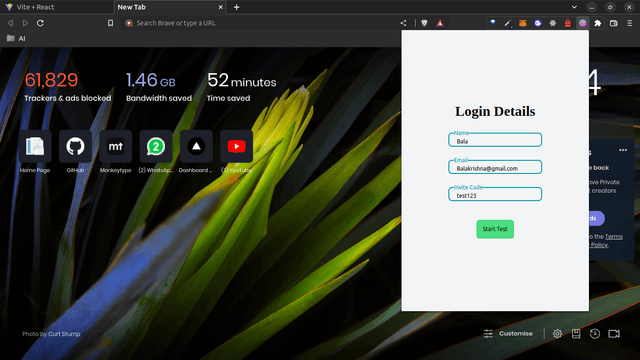Open the YouTube shortcut tile
This screenshot has height=360, width=640.
pos(236,147)
